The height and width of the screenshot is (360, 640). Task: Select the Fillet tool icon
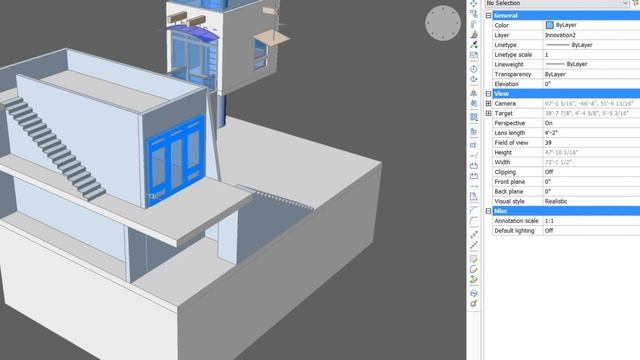473,221
